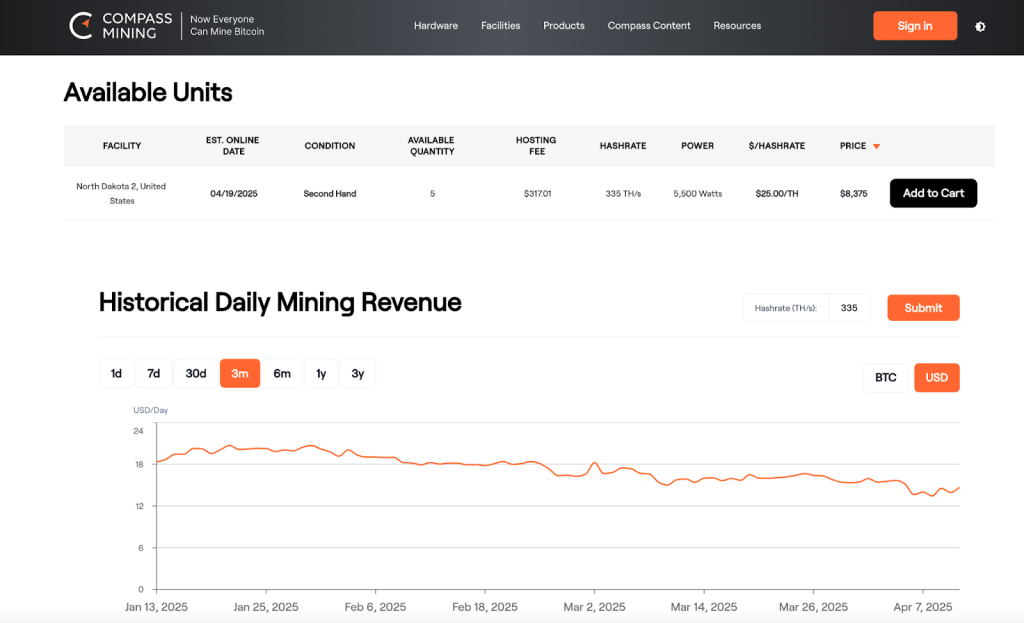Image resolution: width=1024 pixels, height=623 pixels.
Task: Select the 7d time range
Action: [154, 374]
